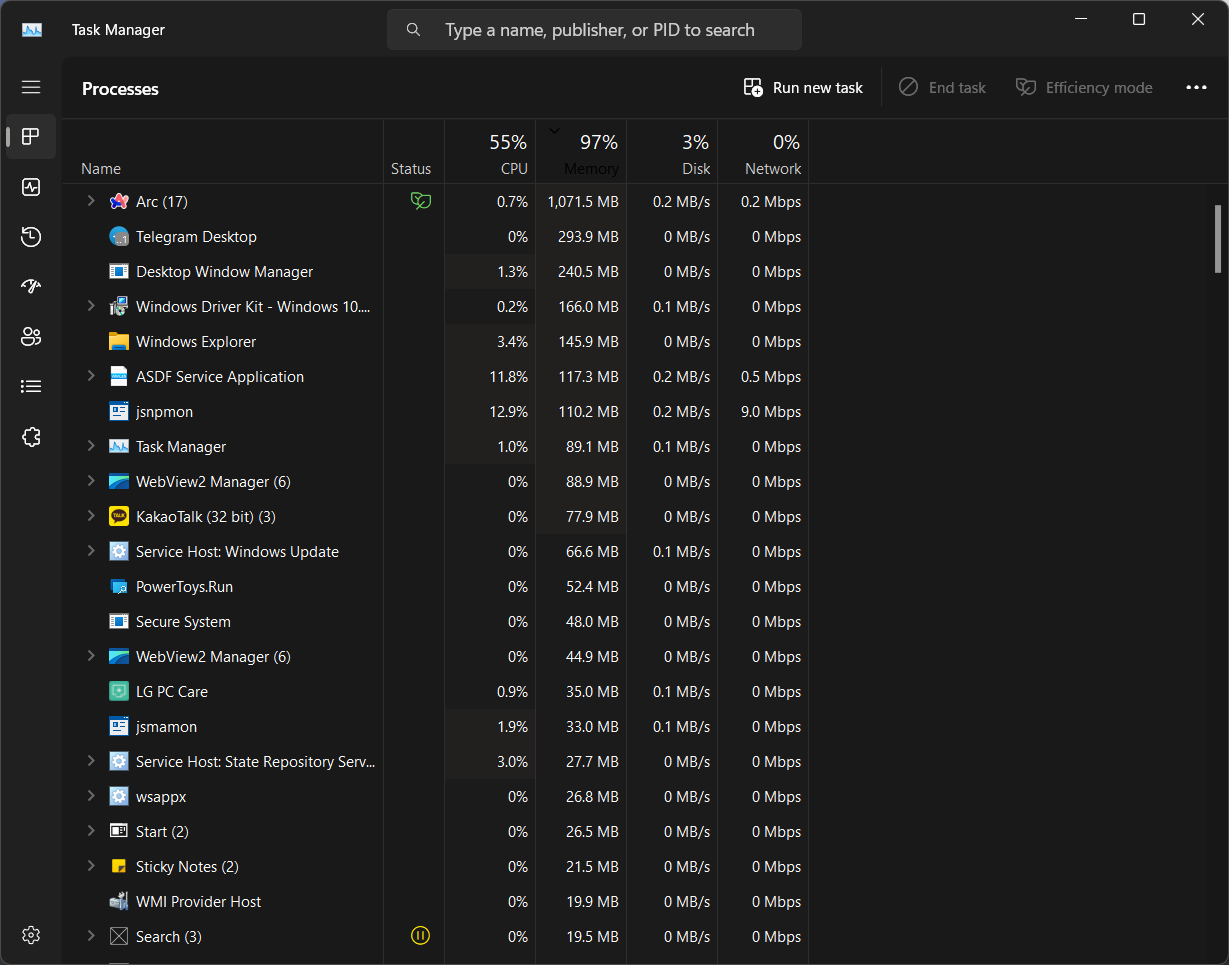The image size is (1229, 965).
Task: Click the ASDF Service Application icon
Action: tap(119, 376)
